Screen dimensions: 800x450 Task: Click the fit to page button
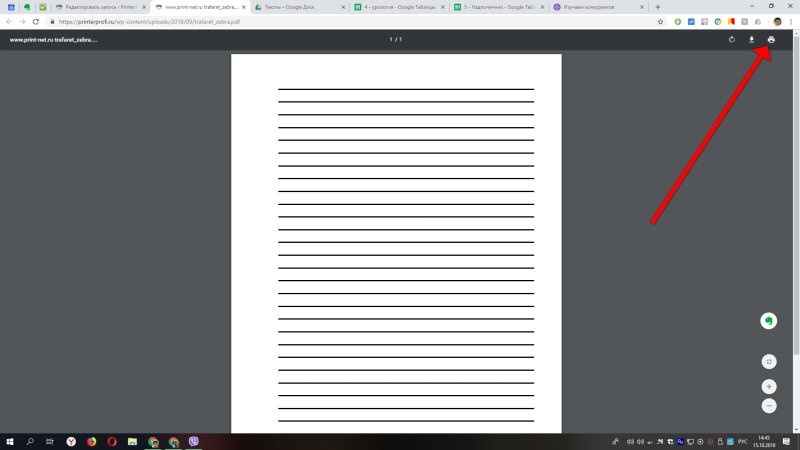pyautogui.click(x=769, y=361)
